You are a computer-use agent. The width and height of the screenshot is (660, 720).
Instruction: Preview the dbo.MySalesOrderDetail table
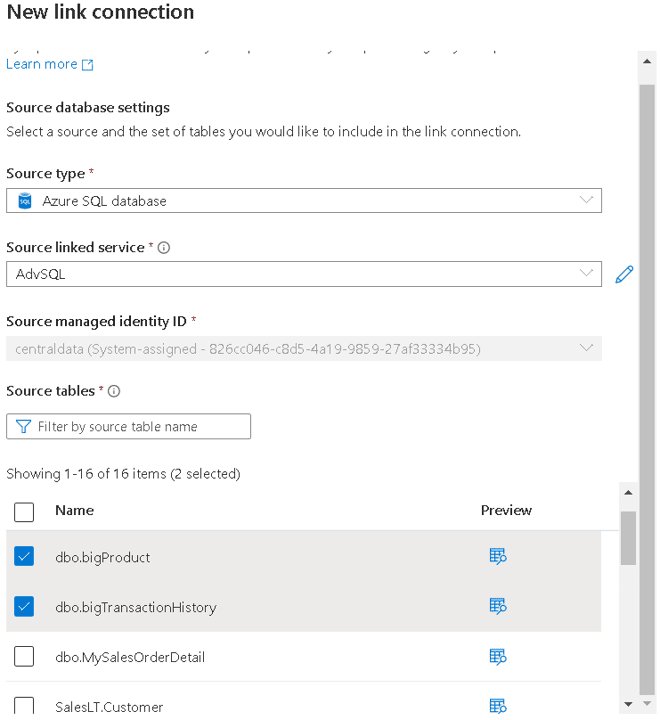coord(498,657)
